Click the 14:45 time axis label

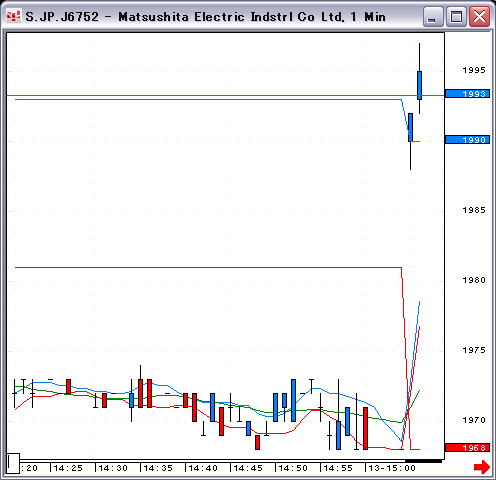click(248, 468)
